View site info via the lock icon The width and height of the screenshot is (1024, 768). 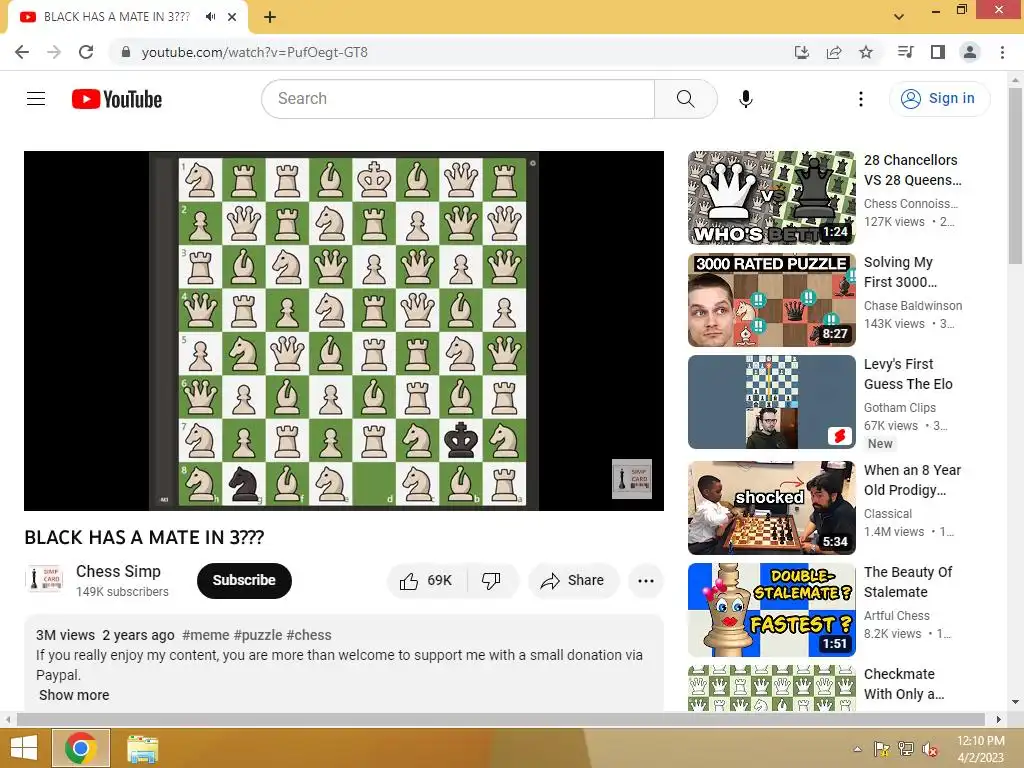pyautogui.click(x=126, y=52)
